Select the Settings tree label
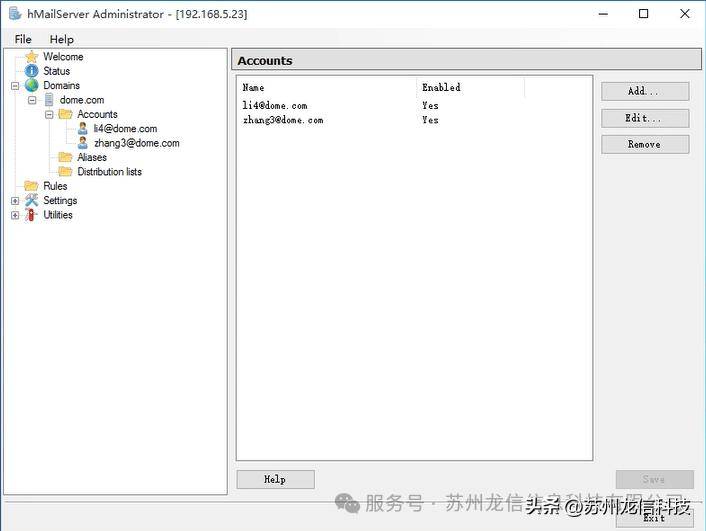 (60, 200)
